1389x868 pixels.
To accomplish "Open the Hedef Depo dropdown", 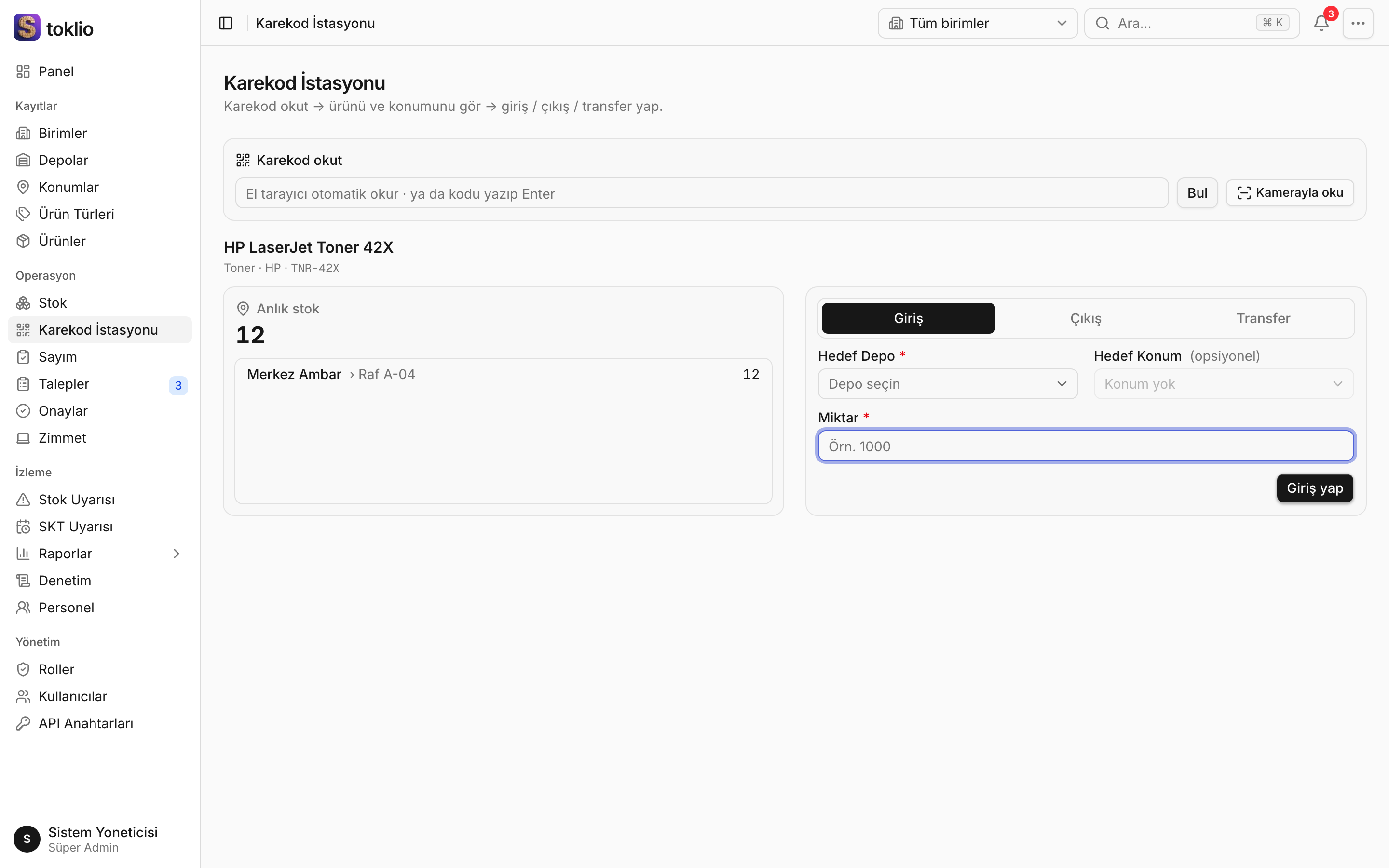I will tap(948, 384).
